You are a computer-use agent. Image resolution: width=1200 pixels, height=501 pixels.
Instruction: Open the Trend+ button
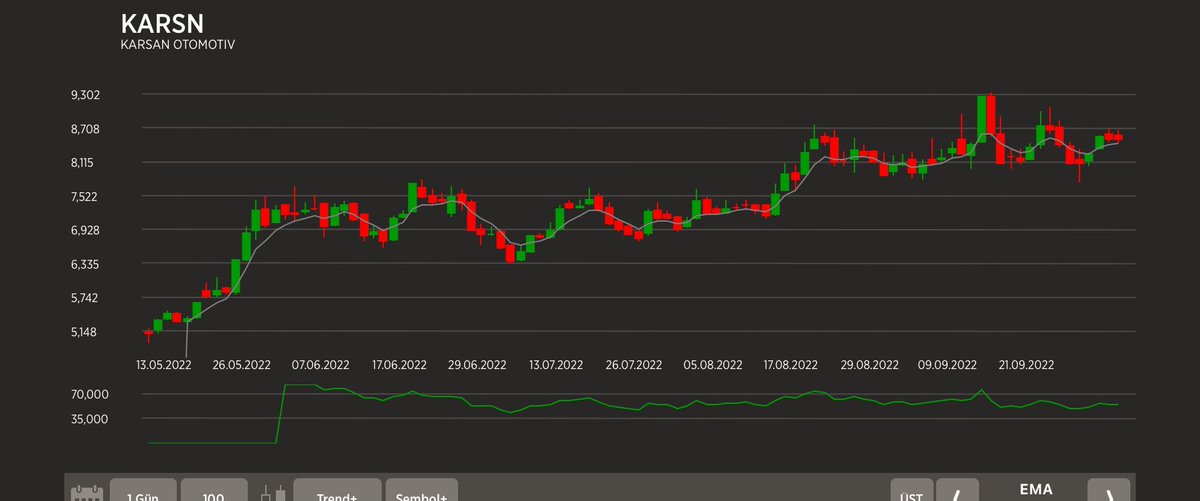click(337, 490)
